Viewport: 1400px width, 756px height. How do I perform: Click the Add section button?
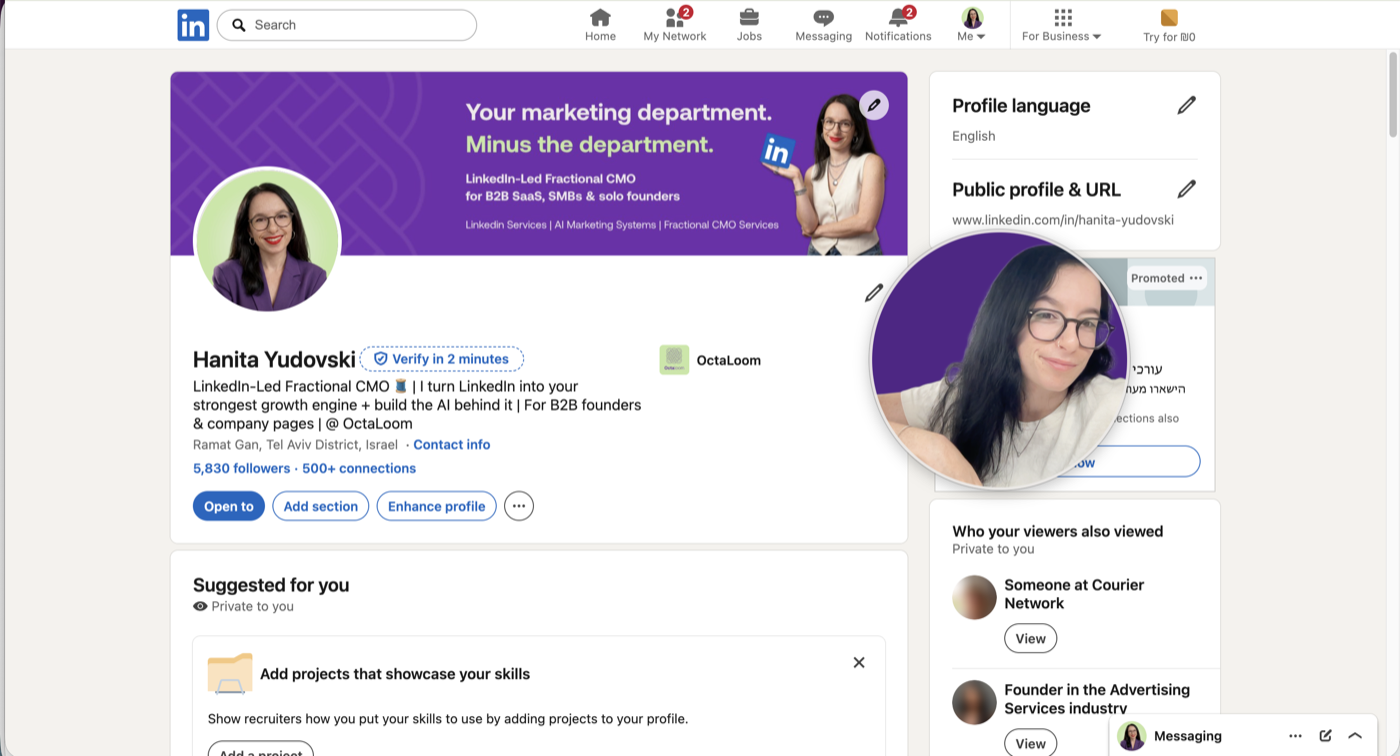(321, 506)
